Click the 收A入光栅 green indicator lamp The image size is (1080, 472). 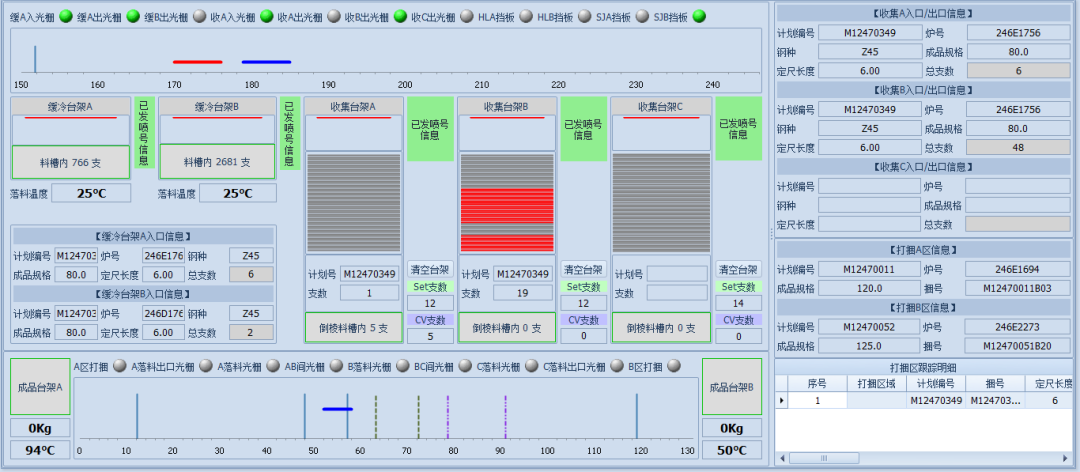pos(267,16)
